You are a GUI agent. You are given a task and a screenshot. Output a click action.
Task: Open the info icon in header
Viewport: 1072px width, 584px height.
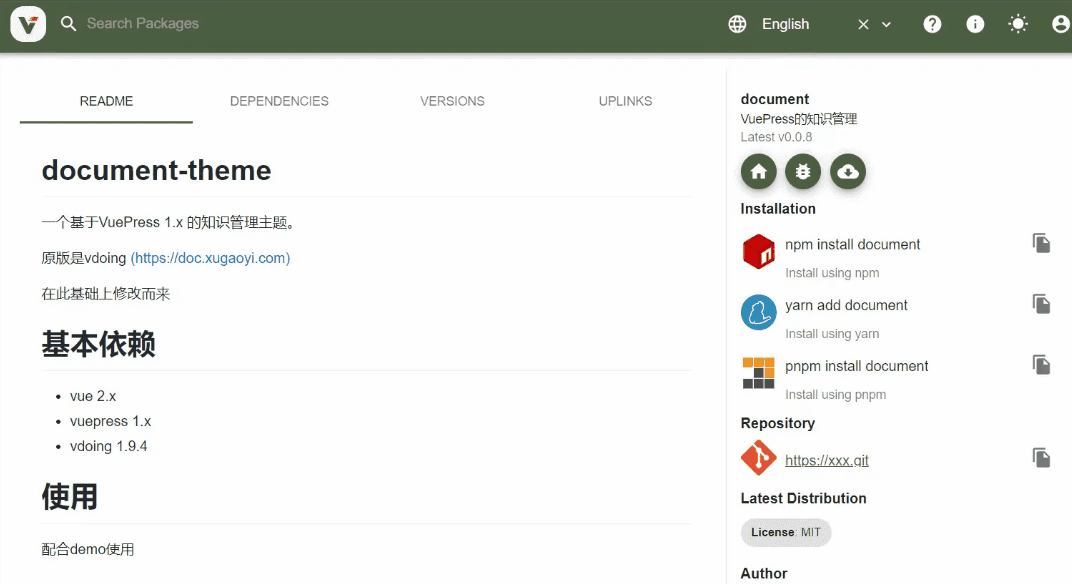[x=975, y=24]
